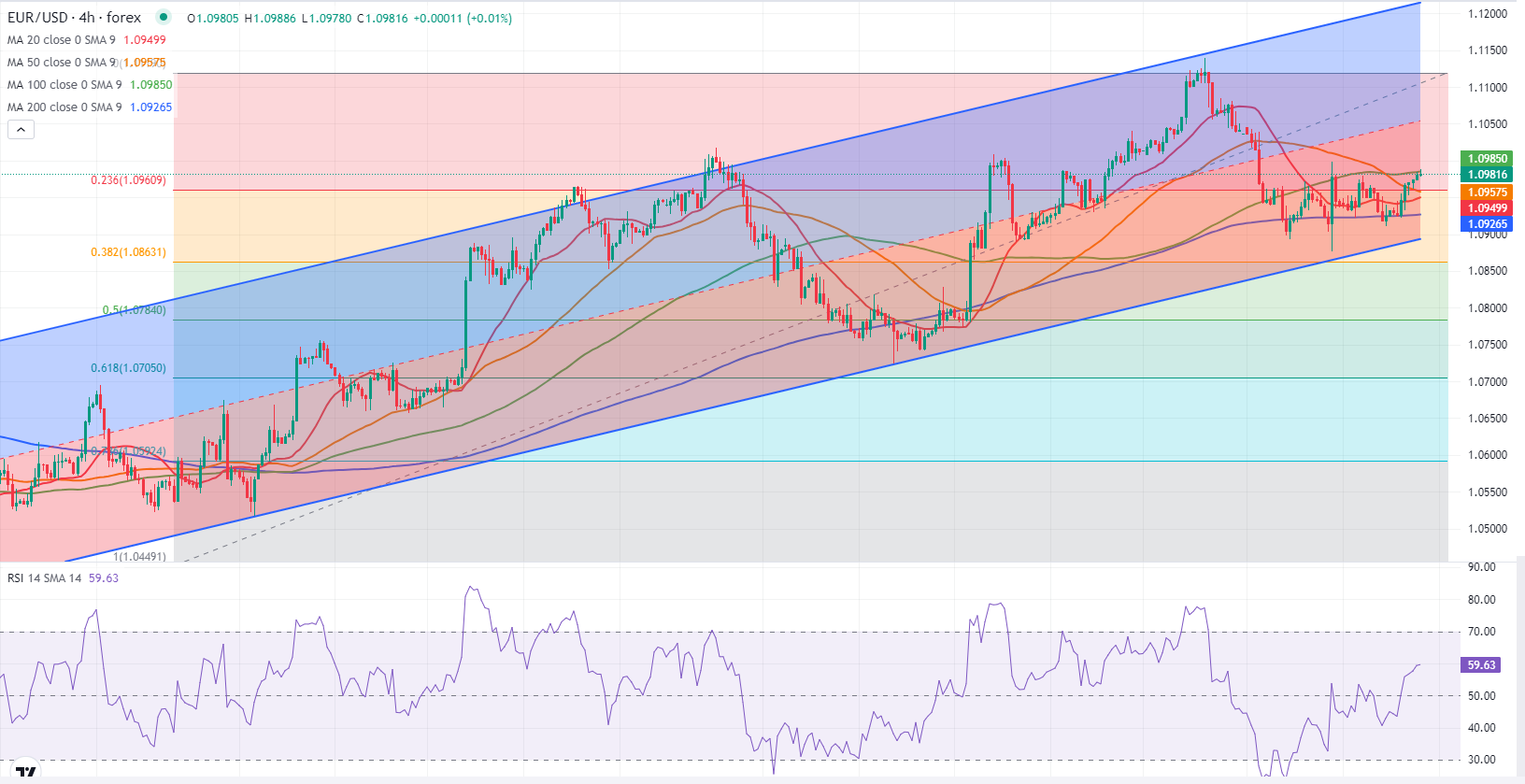Click the close value C1.09816
Screen dimensions: 1525x784
[x=382, y=18]
